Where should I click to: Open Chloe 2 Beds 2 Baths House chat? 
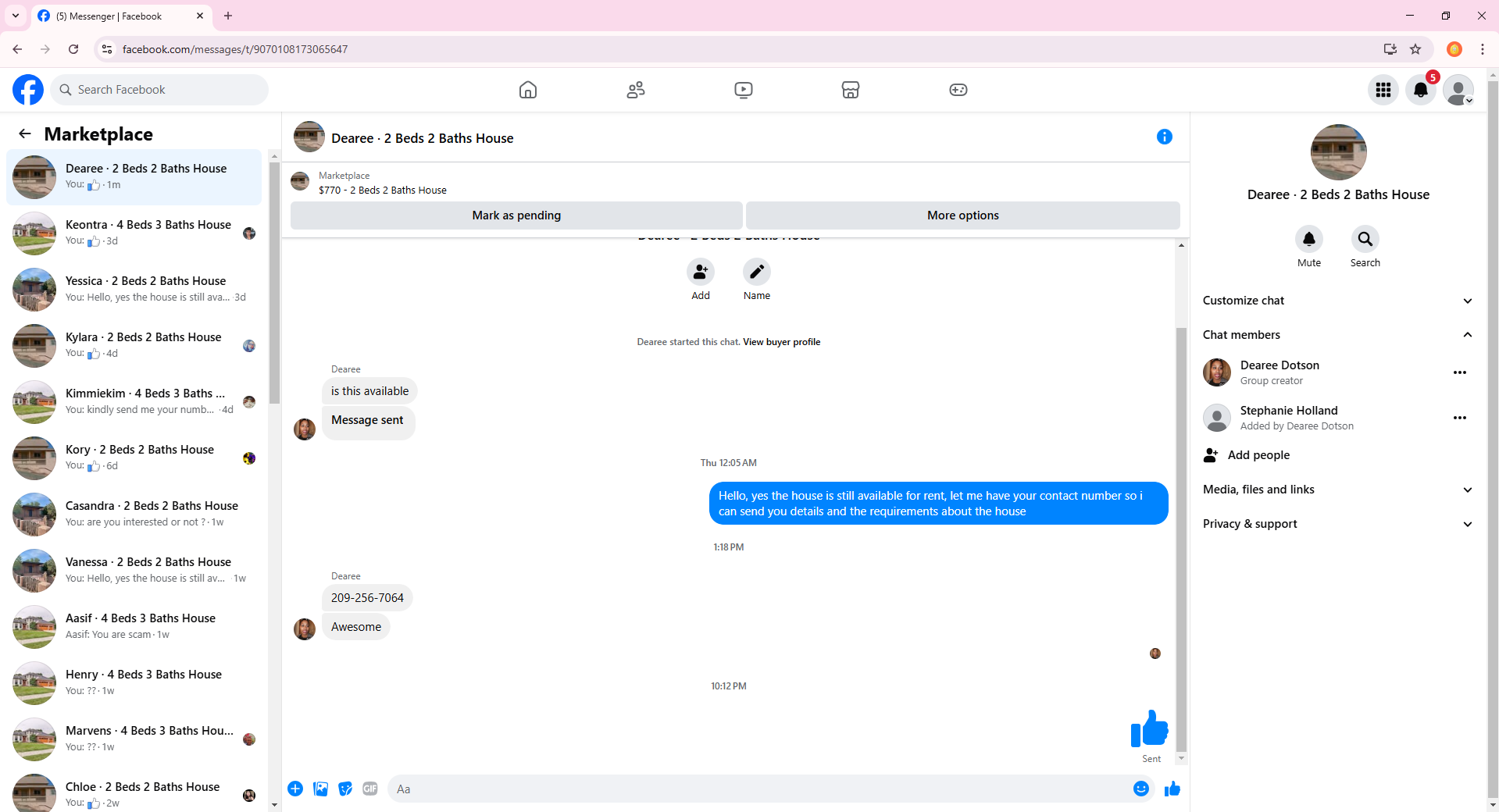134,792
